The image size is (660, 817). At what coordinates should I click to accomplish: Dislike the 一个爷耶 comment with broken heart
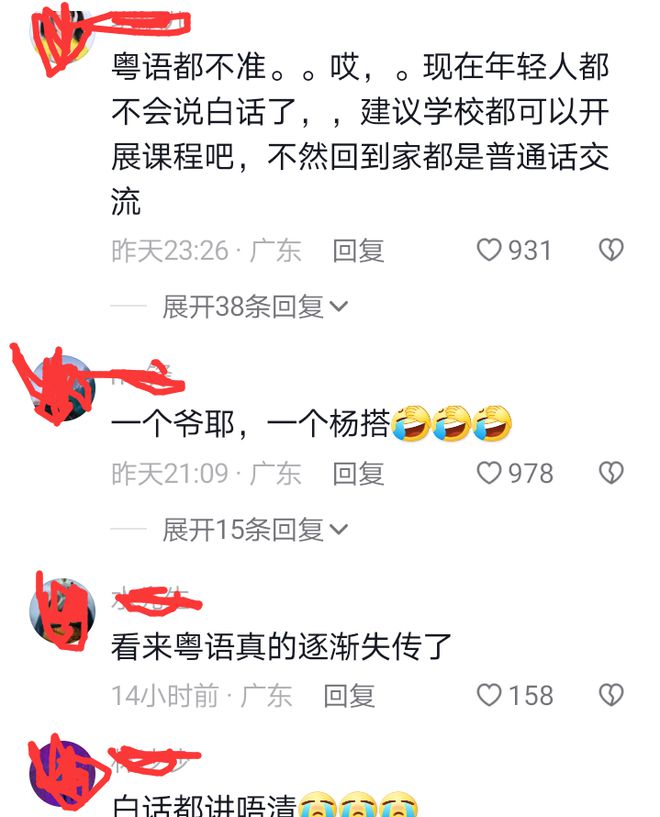pos(611,473)
